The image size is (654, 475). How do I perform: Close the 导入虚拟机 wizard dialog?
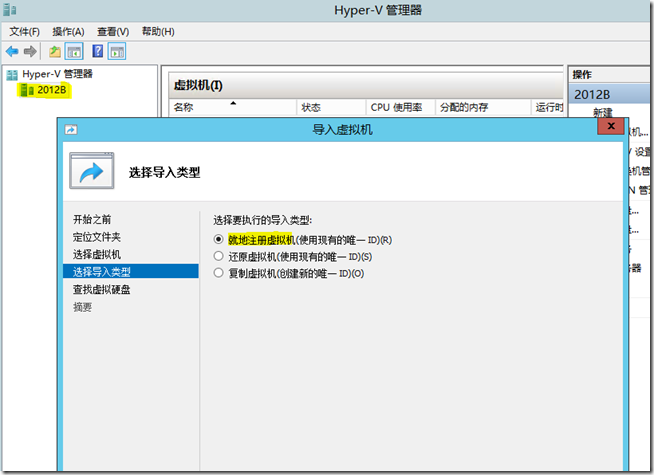(x=611, y=126)
